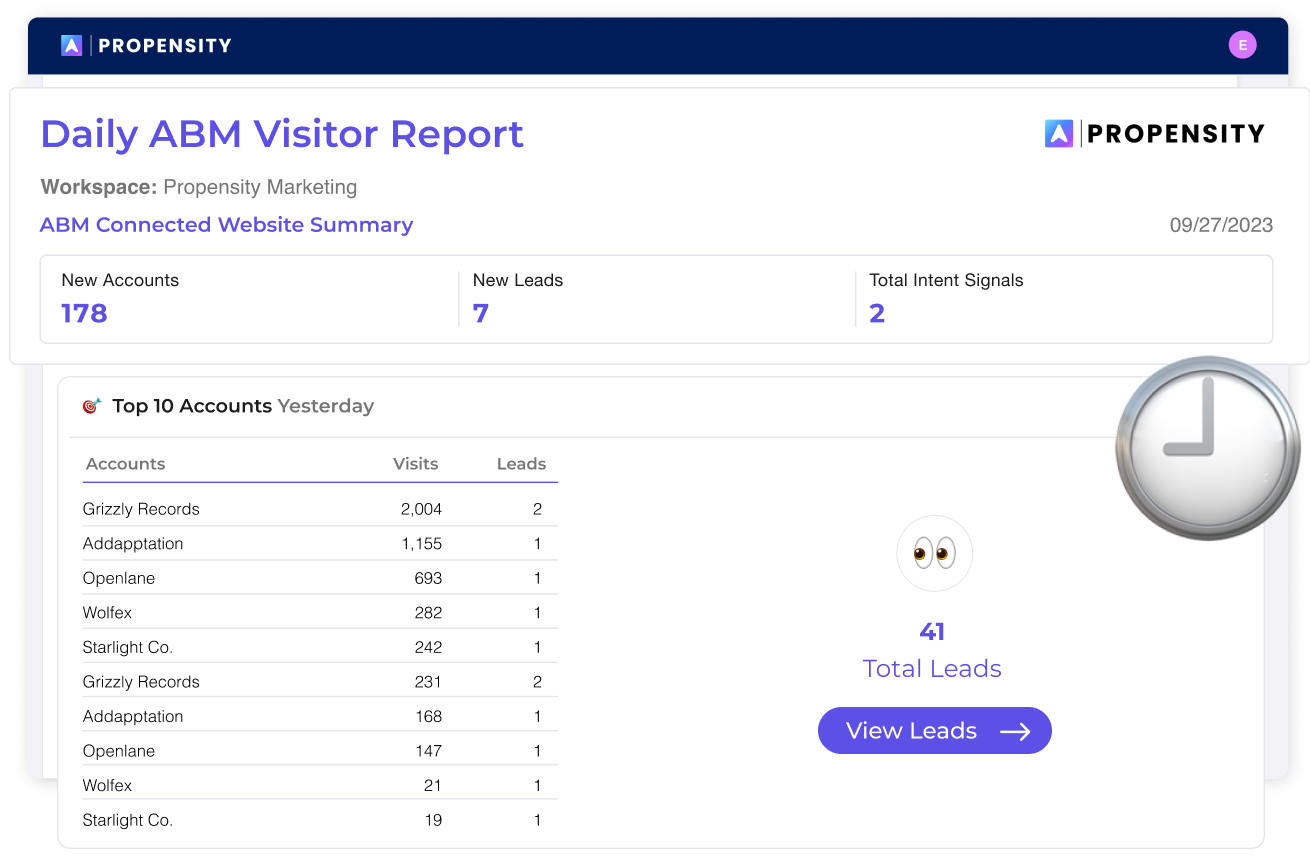
Task: Sort by the Visits column header
Action: (416, 463)
